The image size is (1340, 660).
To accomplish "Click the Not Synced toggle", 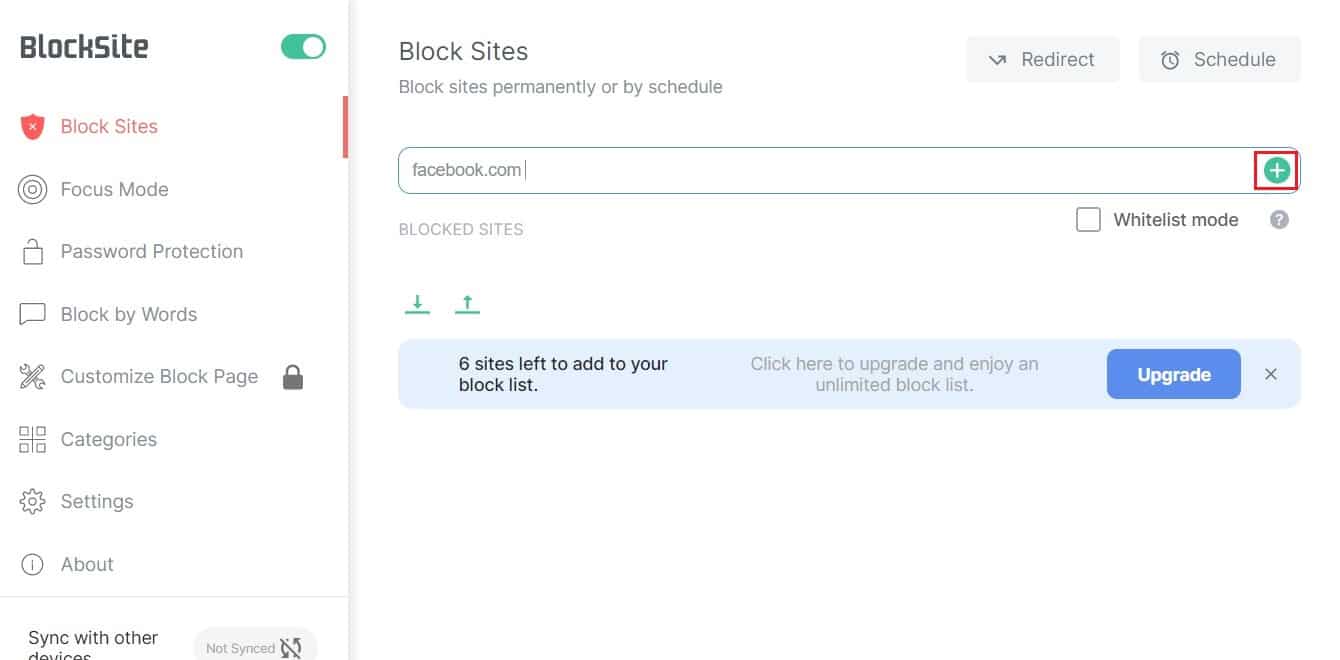I will tap(255, 645).
